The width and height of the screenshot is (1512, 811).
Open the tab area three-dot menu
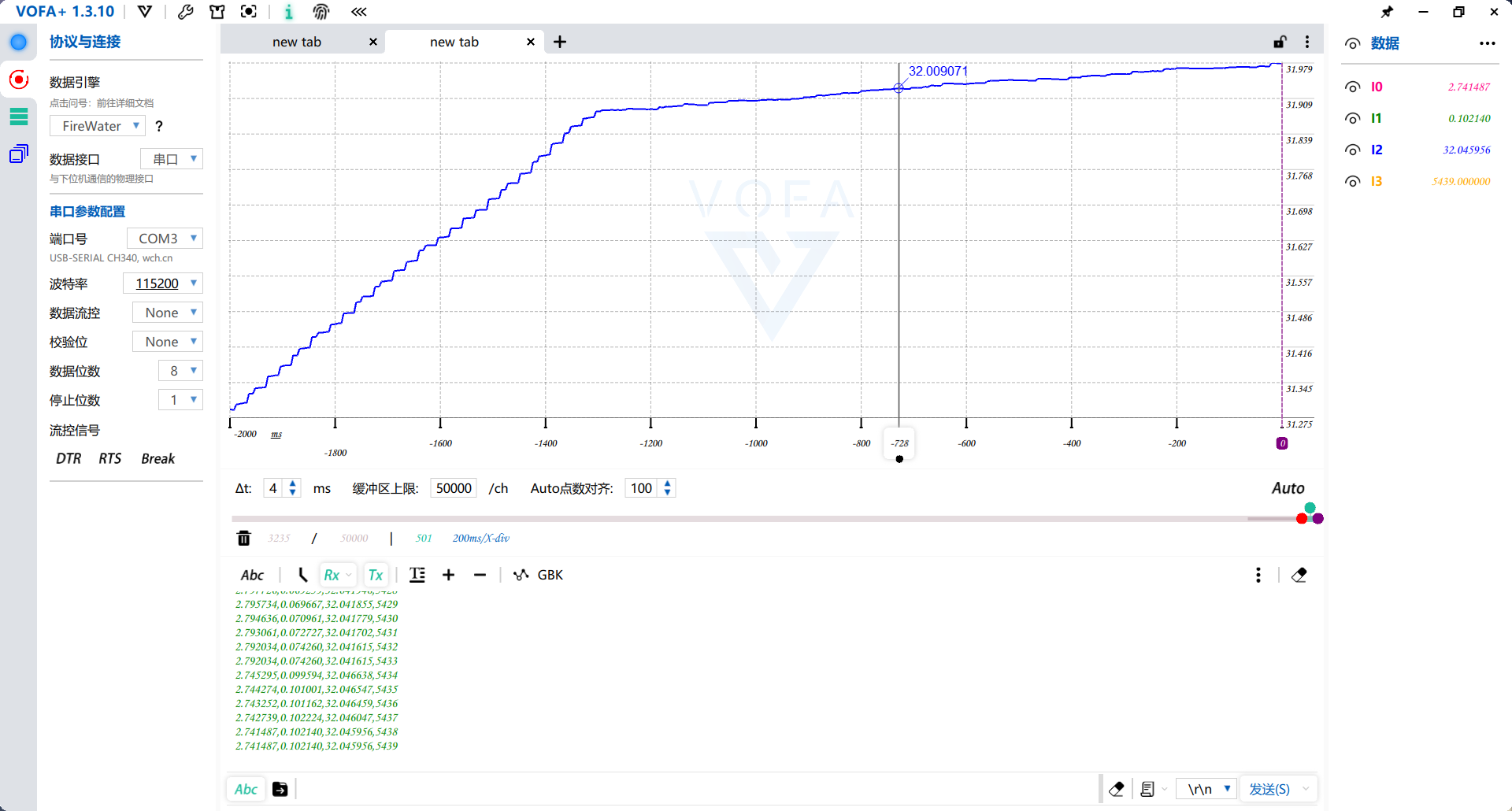[1307, 42]
